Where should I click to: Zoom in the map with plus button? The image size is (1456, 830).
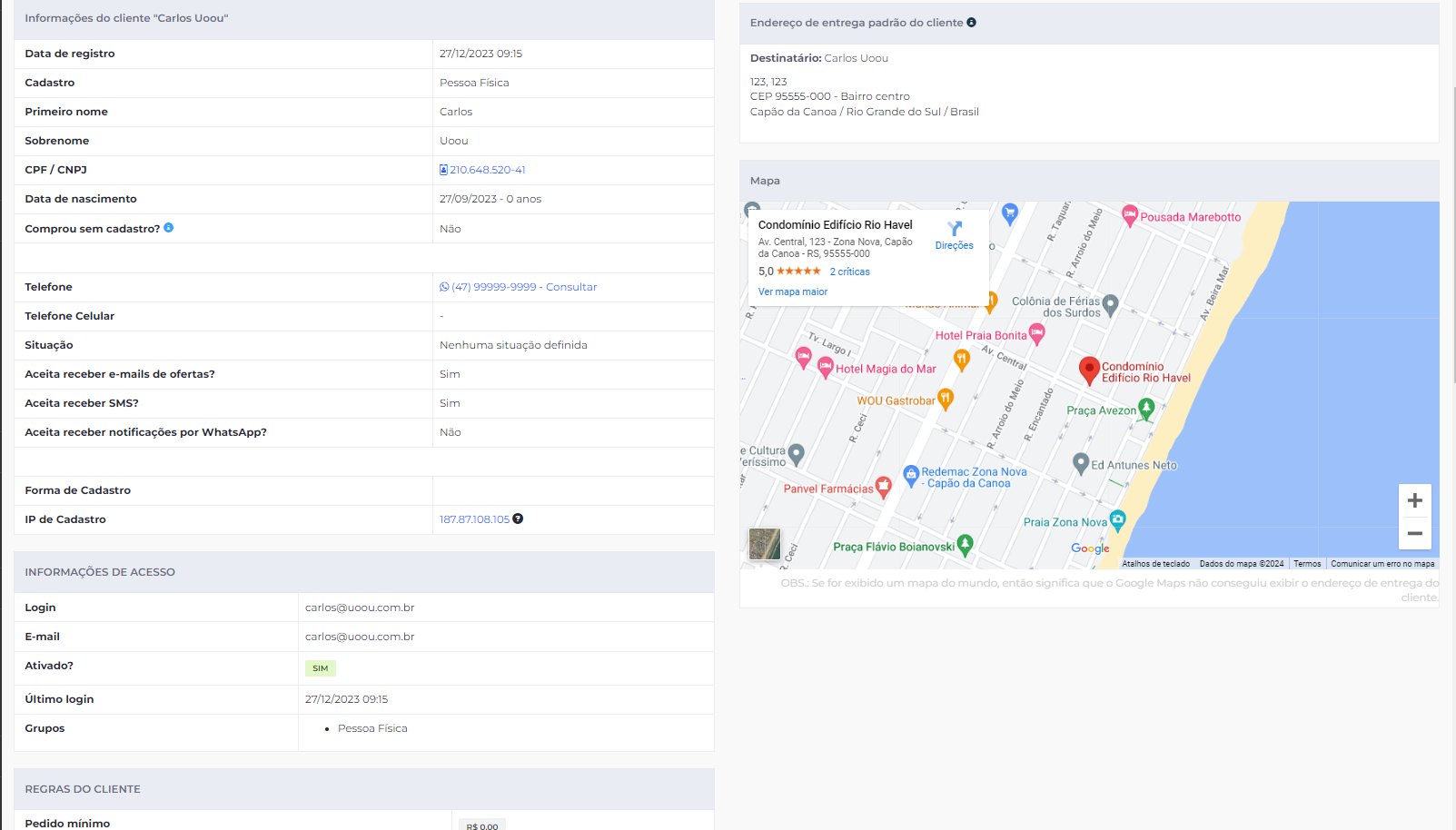[1414, 500]
